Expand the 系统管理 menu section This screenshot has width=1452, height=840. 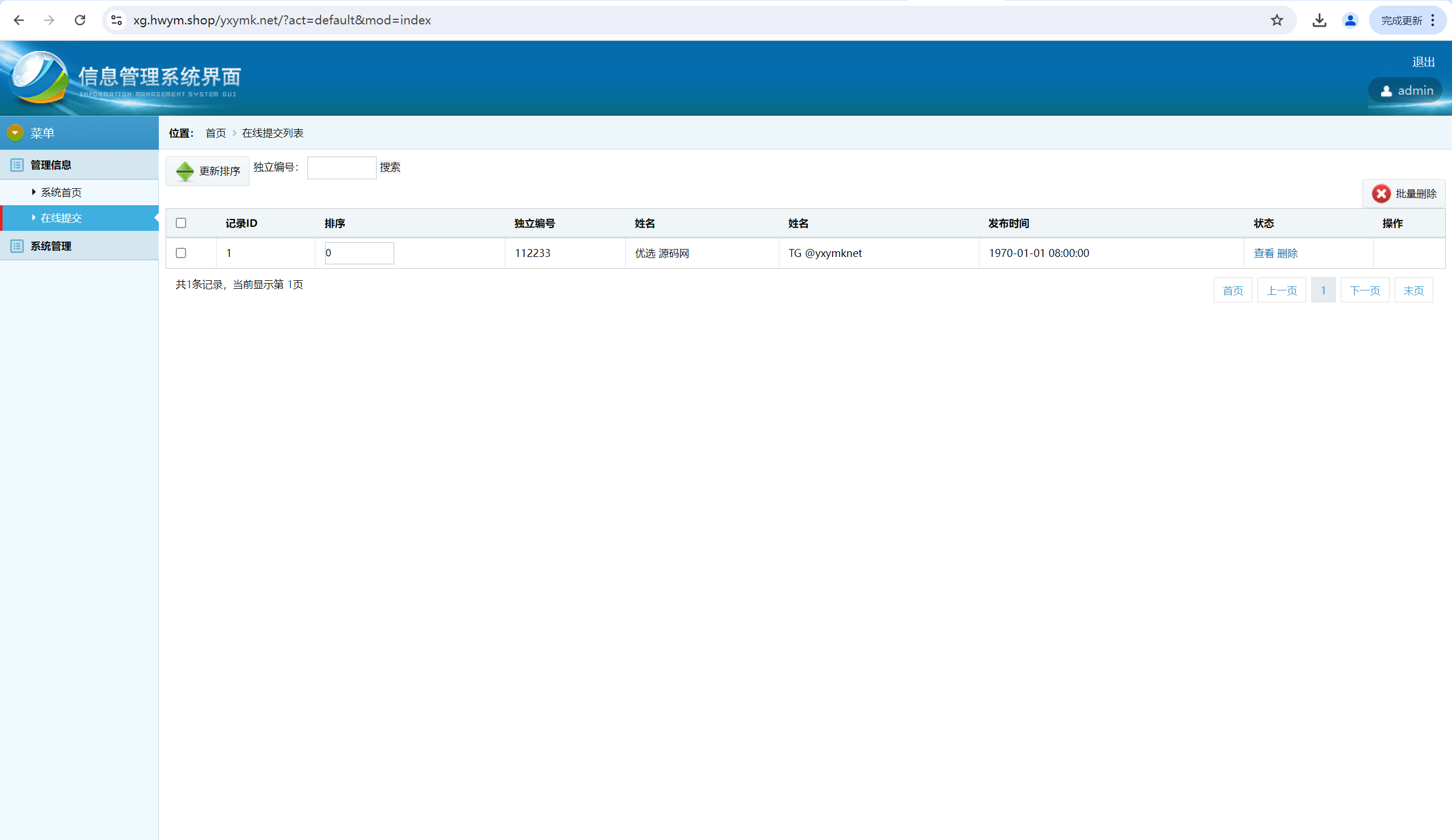pos(79,247)
